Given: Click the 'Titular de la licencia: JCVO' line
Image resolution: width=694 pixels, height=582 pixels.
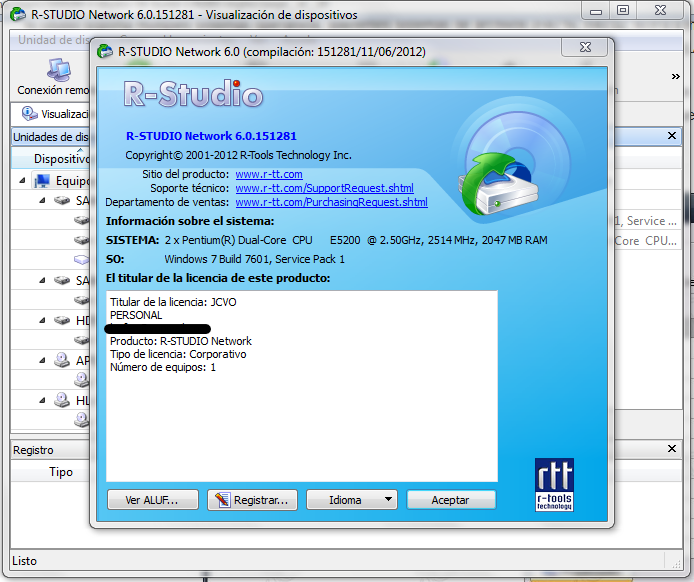Looking at the screenshot, I should click(173, 302).
